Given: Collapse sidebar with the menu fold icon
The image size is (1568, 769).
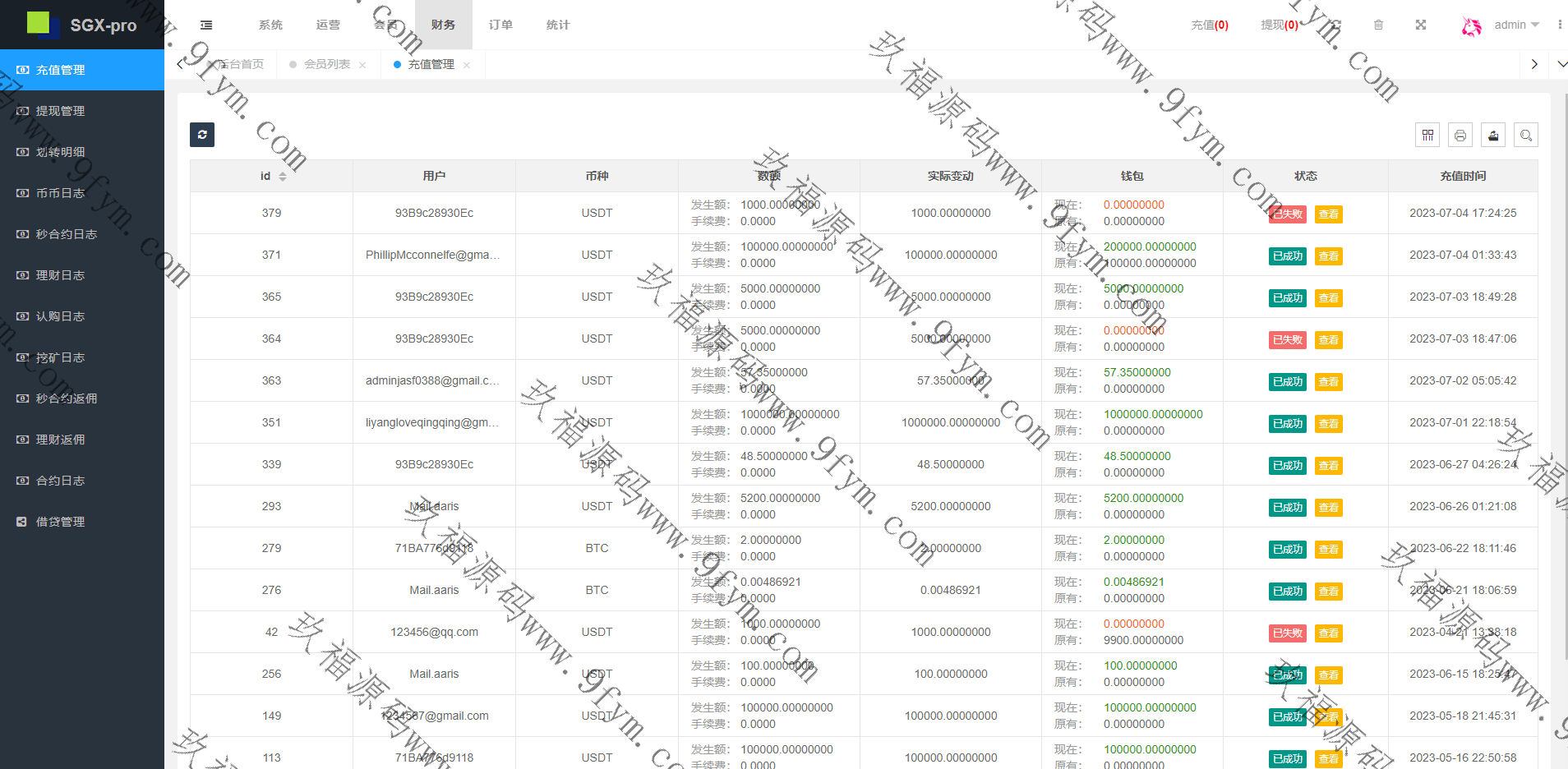Looking at the screenshot, I should pos(206,25).
